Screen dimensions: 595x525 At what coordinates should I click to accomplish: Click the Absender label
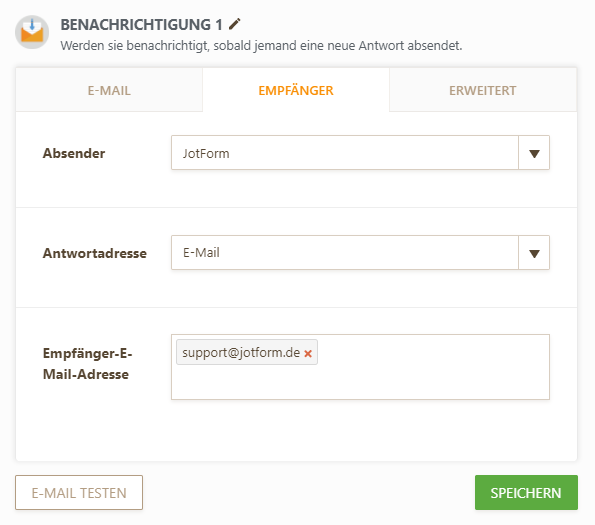[74, 153]
